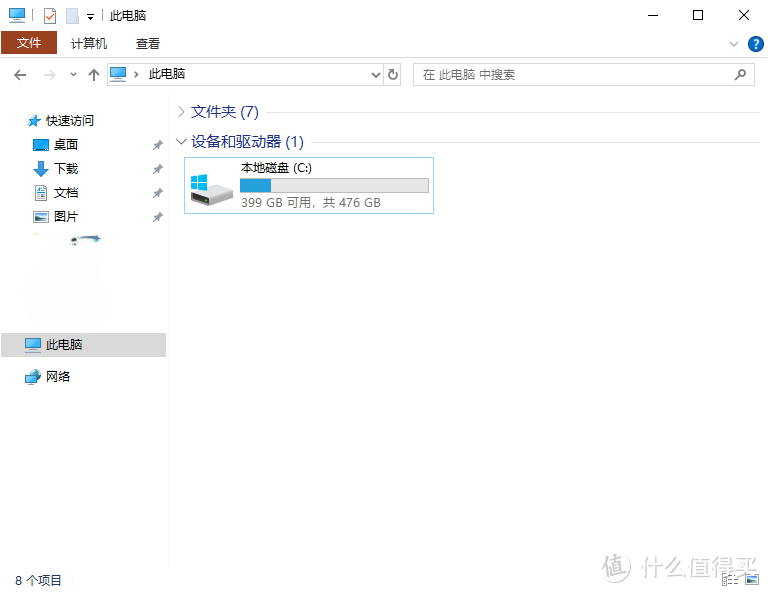Screen dimensions: 768x593
Task: Refresh the 此电脑 view
Action: coord(393,75)
